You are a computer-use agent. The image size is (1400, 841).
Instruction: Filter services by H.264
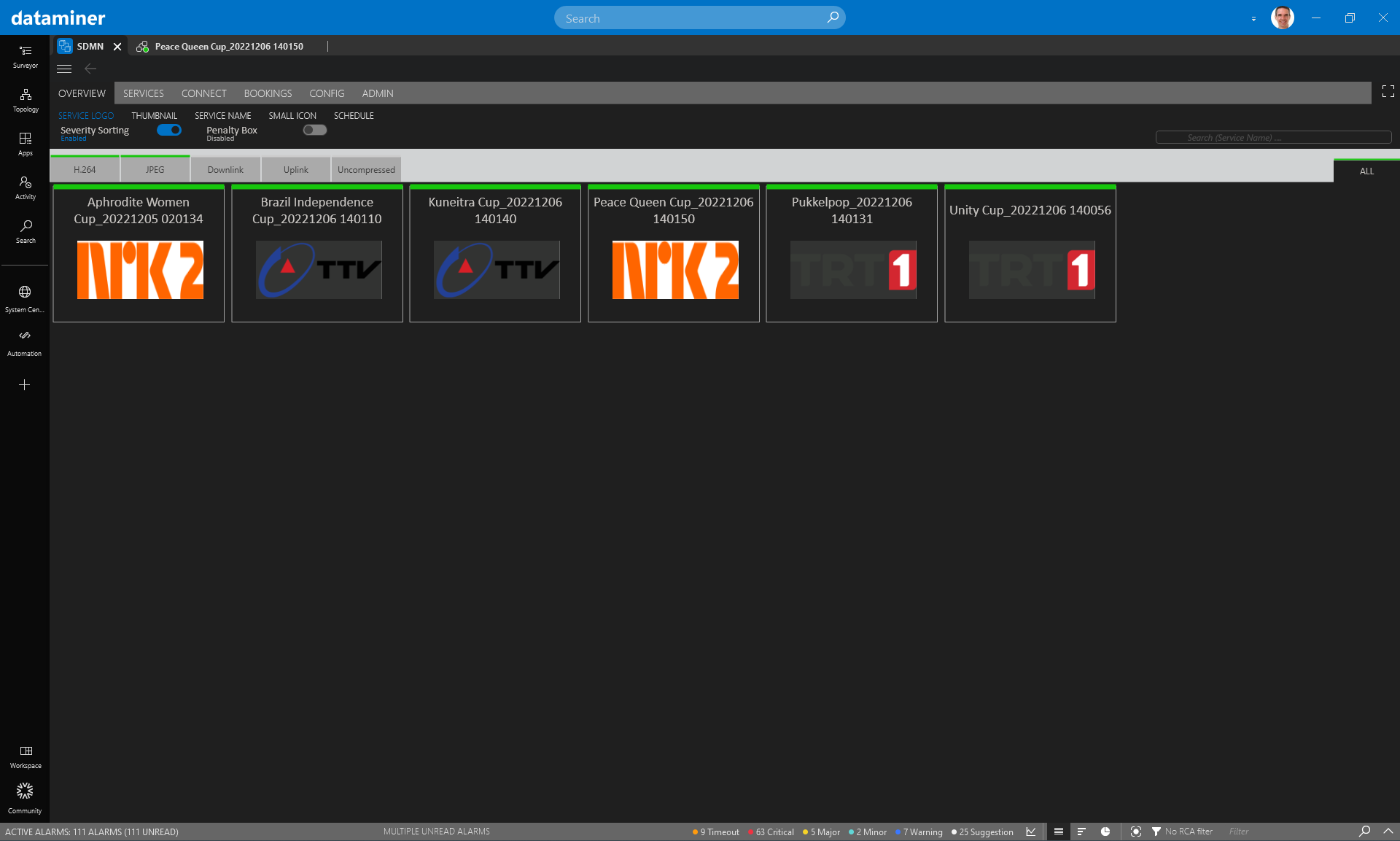[85, 169]
